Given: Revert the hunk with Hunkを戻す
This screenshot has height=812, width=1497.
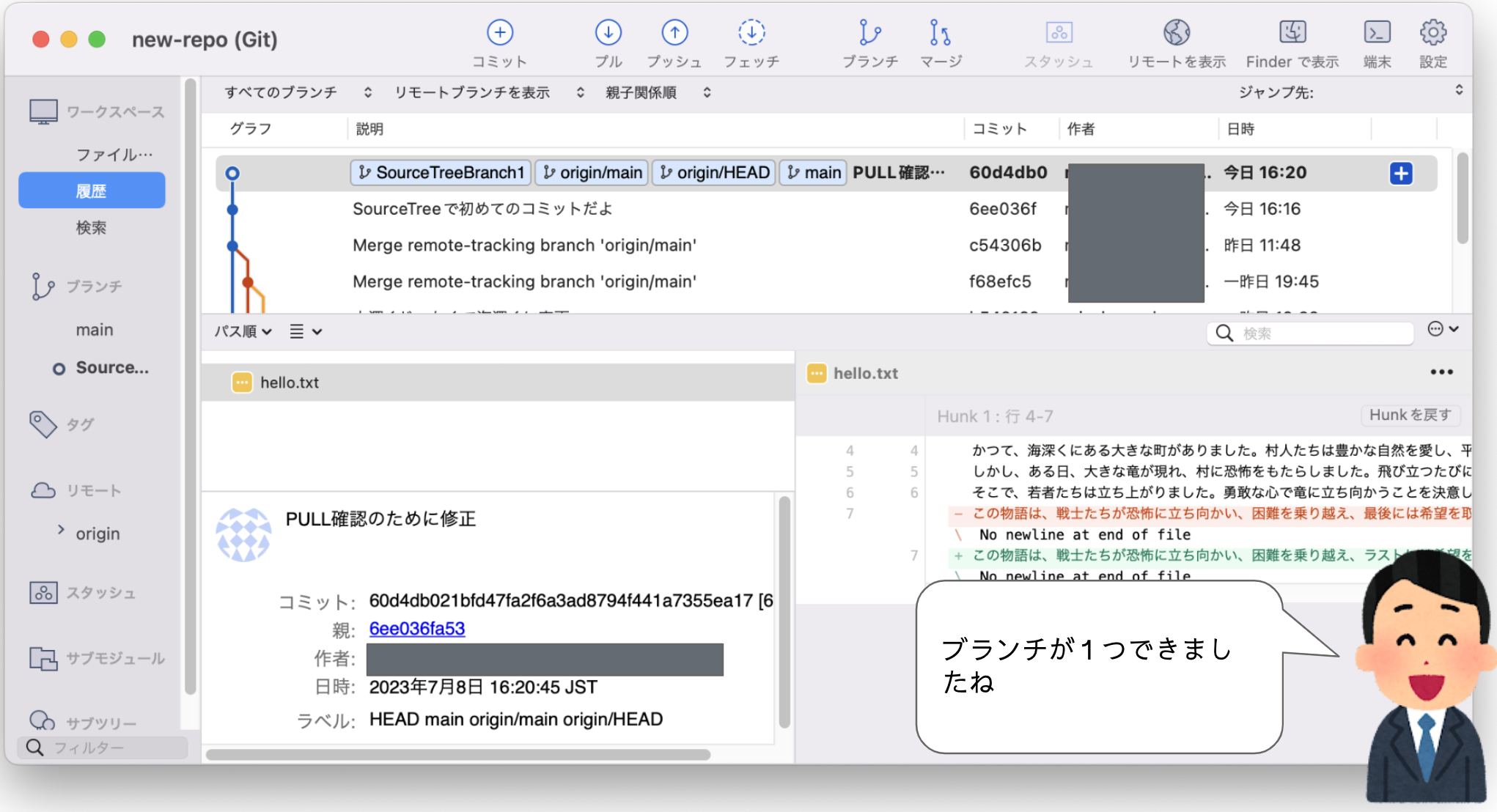Looking at the screenshot, I should coord(1409,415).
